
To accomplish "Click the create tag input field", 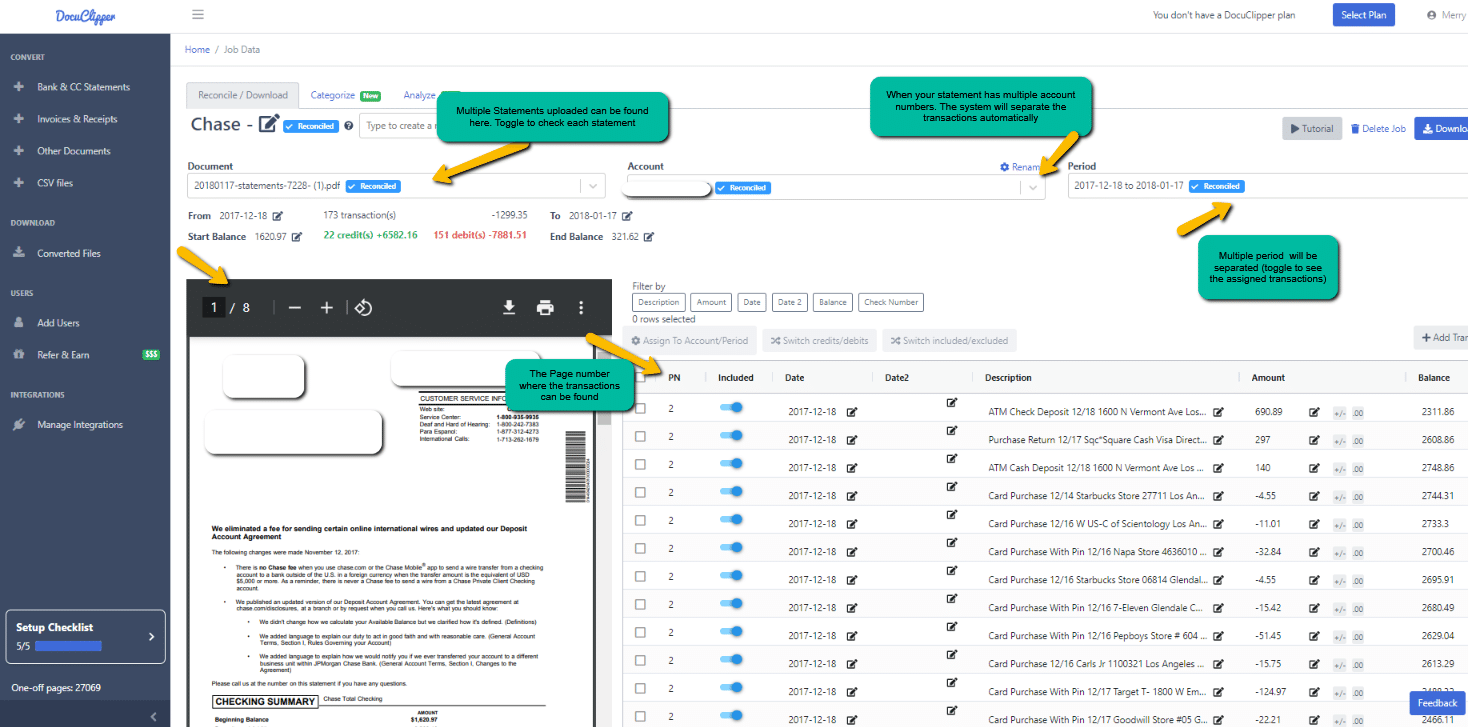I will pyautogui.click(x=400, y=126).
